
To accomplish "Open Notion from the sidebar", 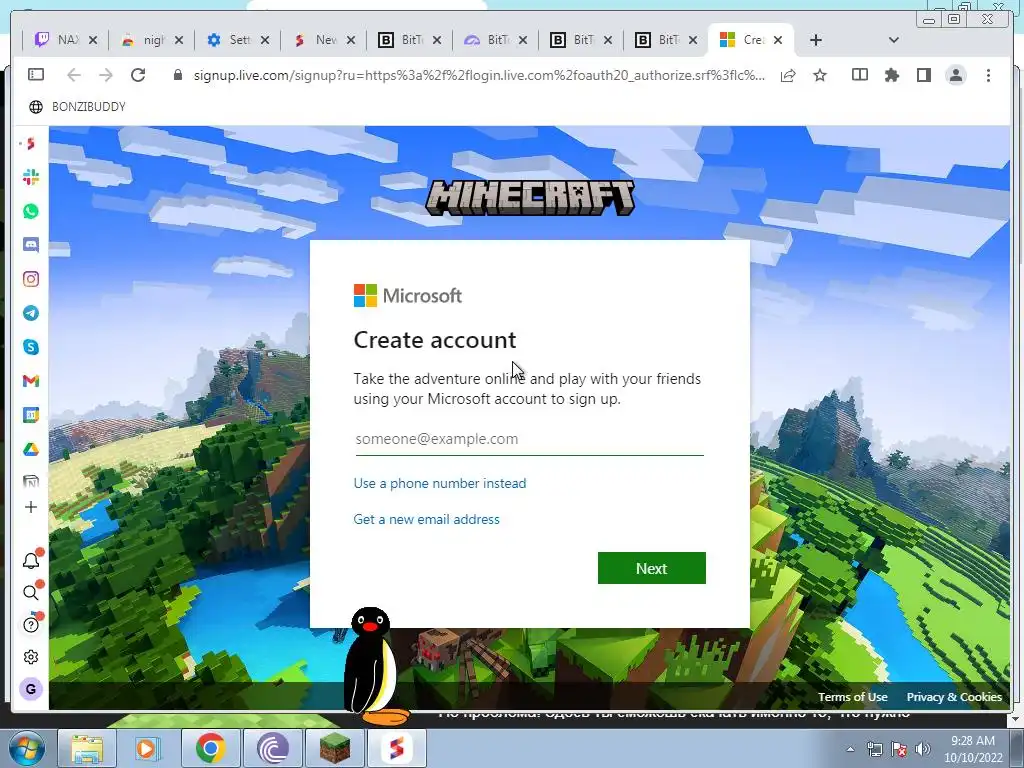I will point(31,482).
